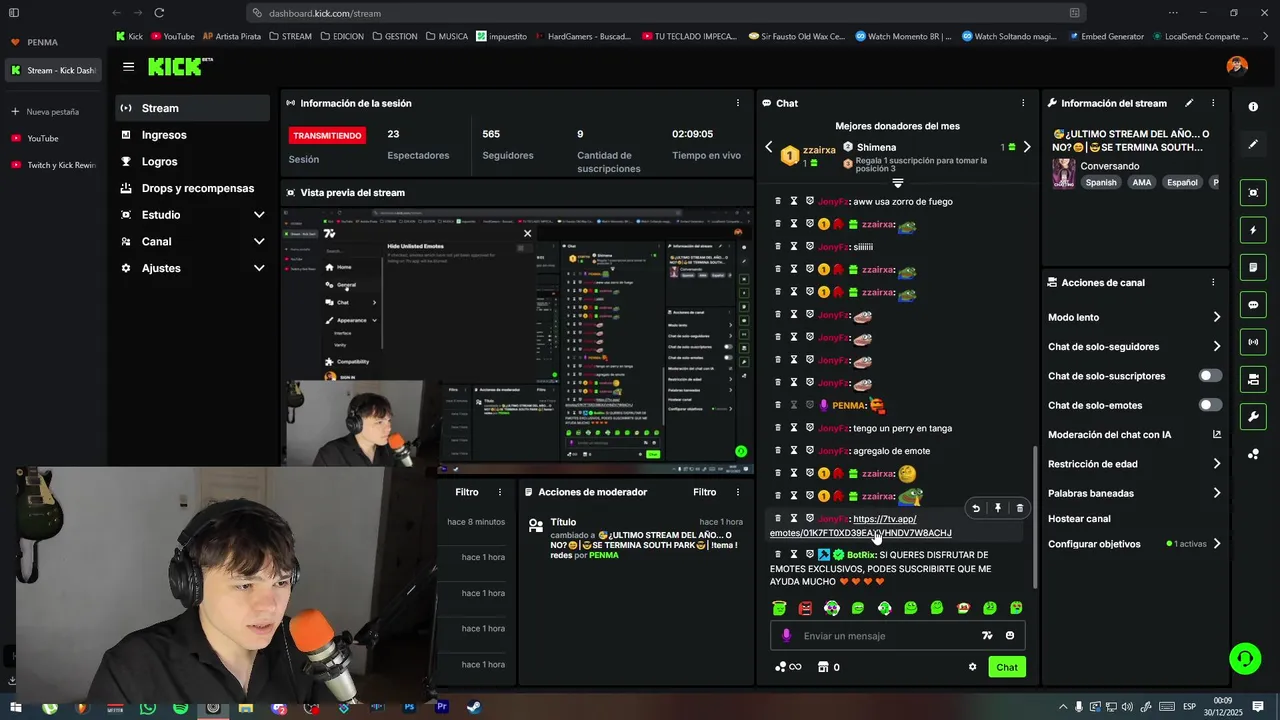This screenshot has width=1280, height=720.
Task: Open a Nueva pestaña in the browser
Action: pos(52,112)
